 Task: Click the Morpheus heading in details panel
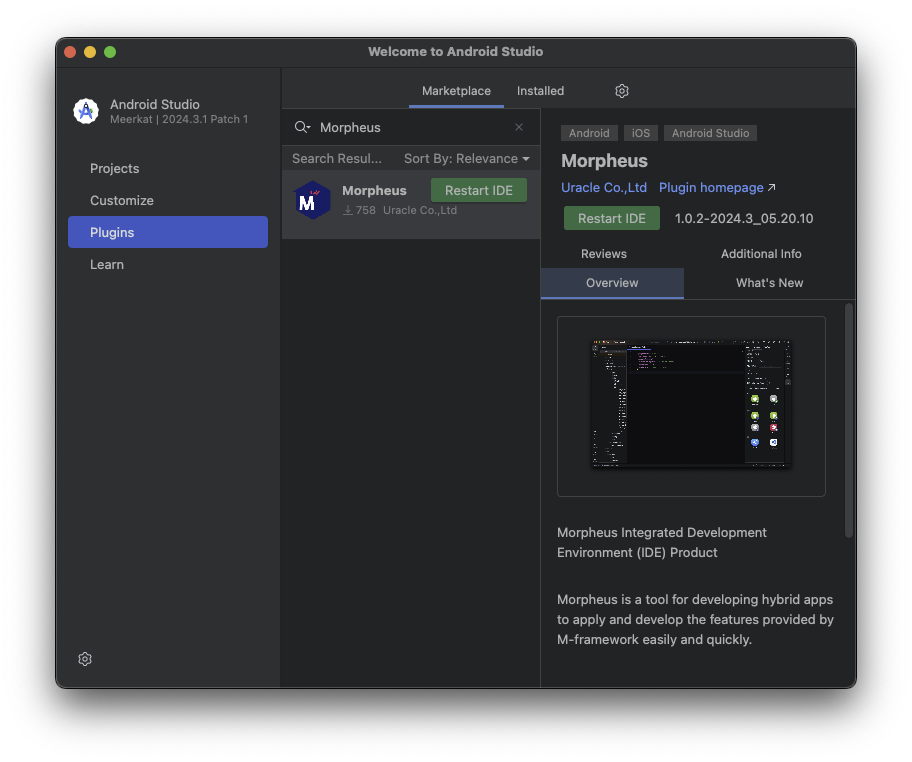[604, 161]
